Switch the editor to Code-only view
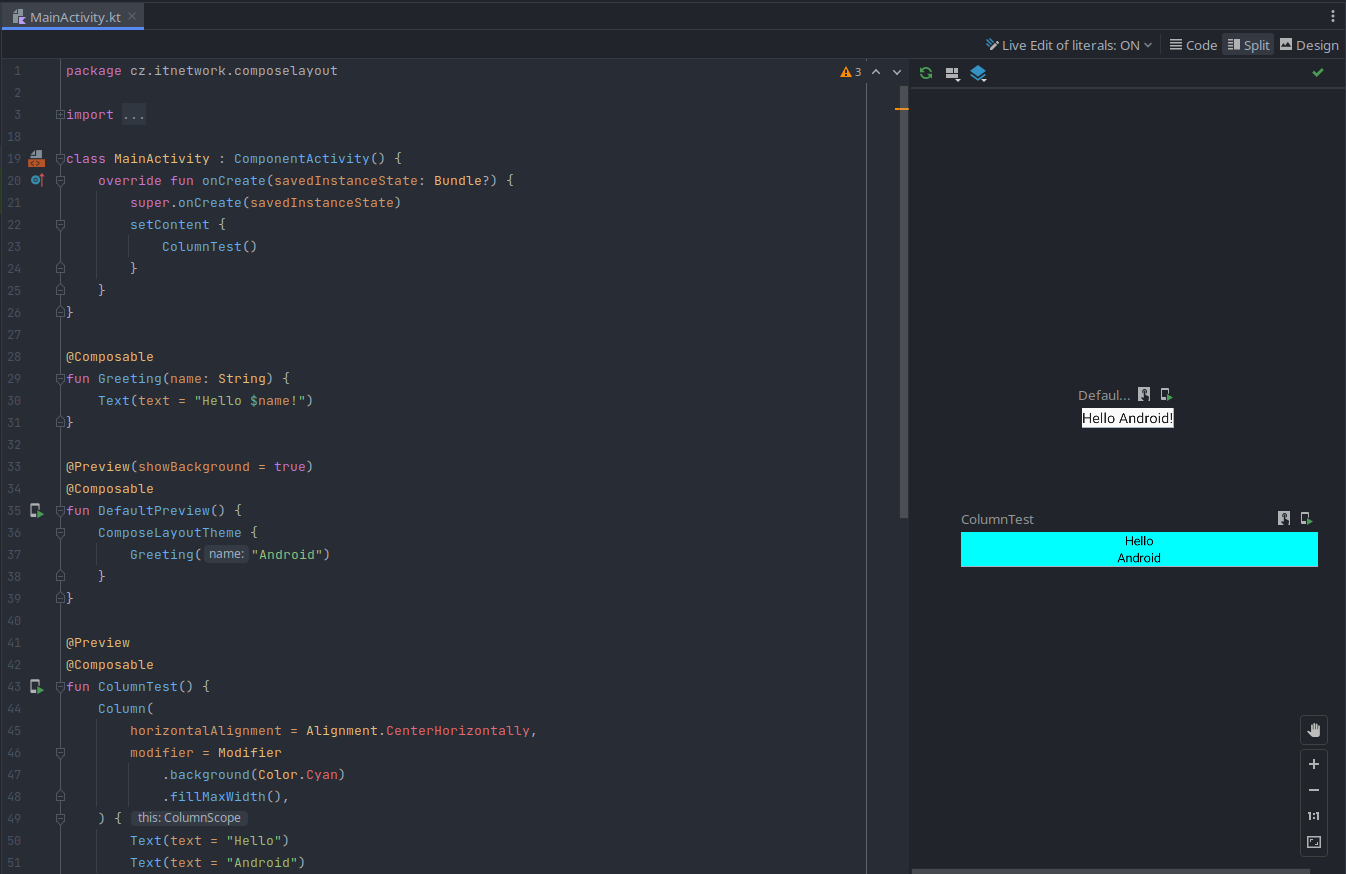 [1192, 44]
